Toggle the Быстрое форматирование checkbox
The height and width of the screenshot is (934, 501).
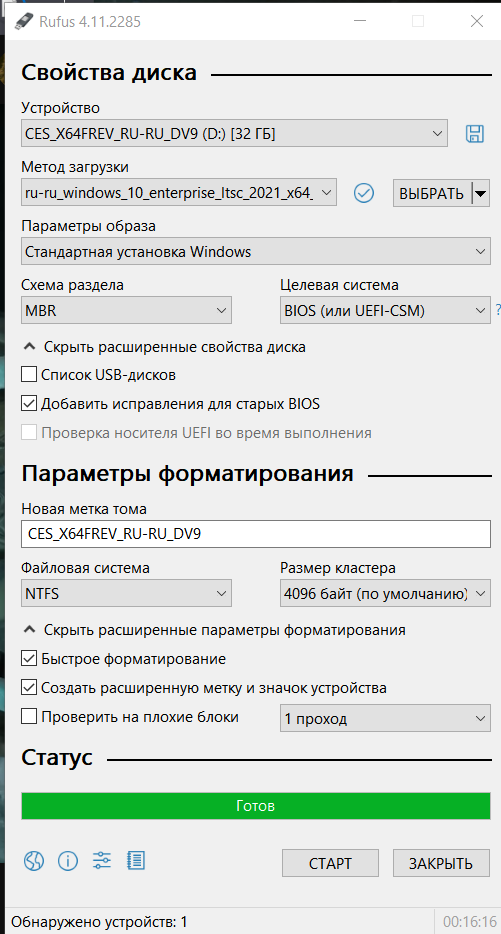click(29, 659)
